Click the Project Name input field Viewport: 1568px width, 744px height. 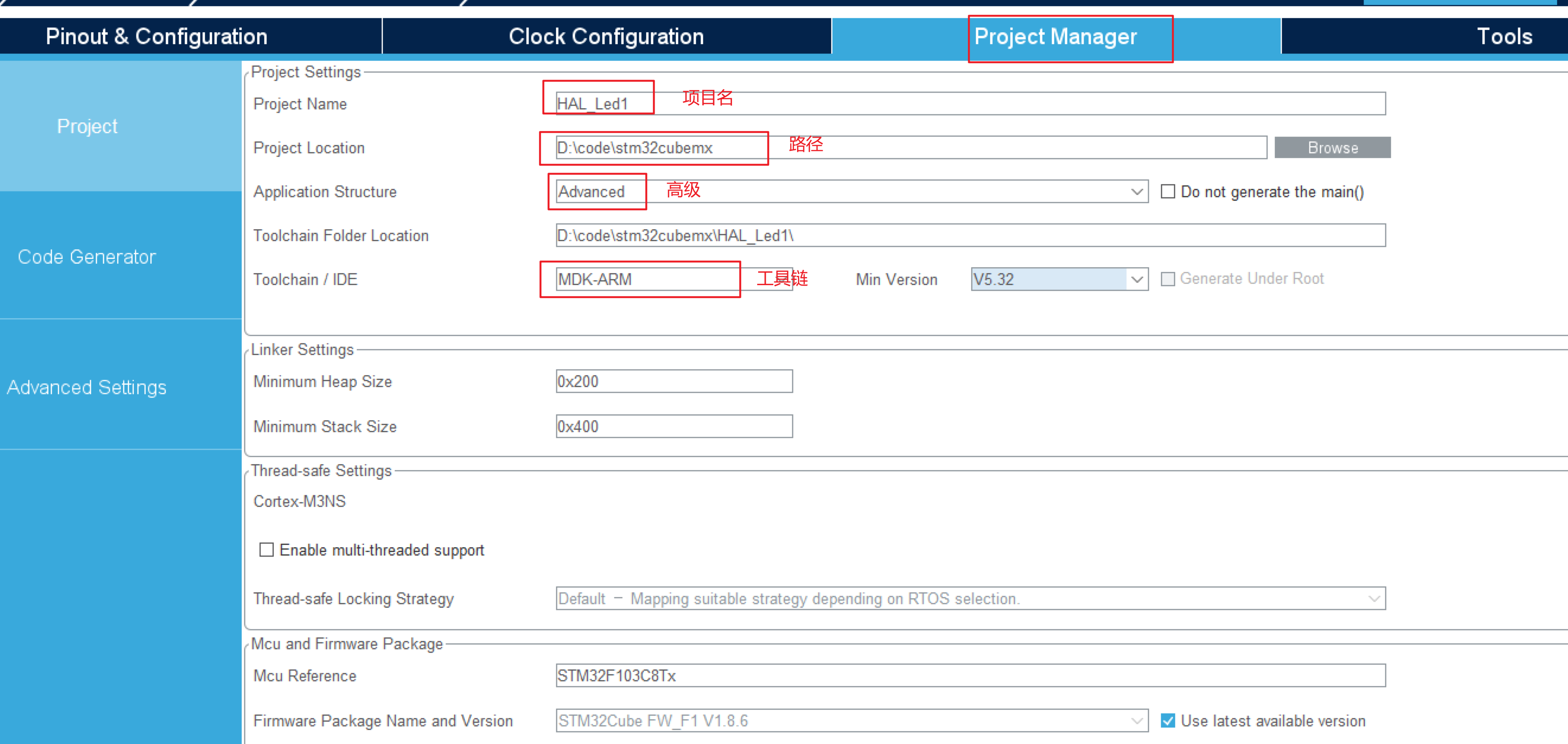[x=974, y=103]
